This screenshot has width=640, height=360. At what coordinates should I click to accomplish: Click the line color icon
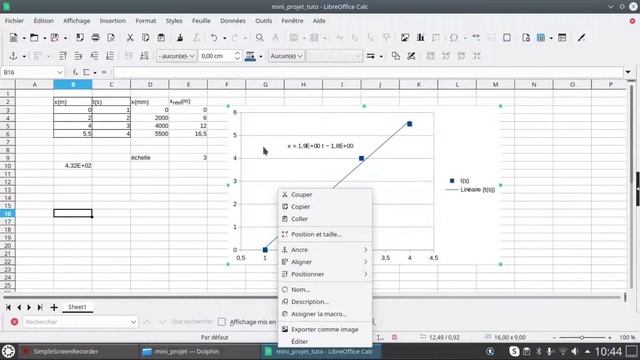[x=250, y=56]
